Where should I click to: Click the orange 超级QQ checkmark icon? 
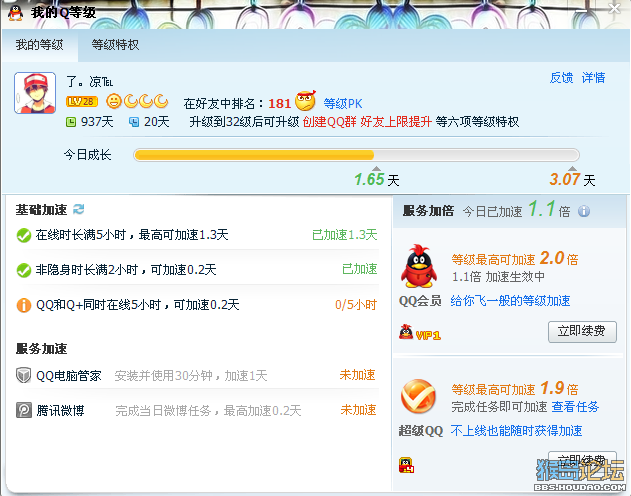click(x=419, y=396)
